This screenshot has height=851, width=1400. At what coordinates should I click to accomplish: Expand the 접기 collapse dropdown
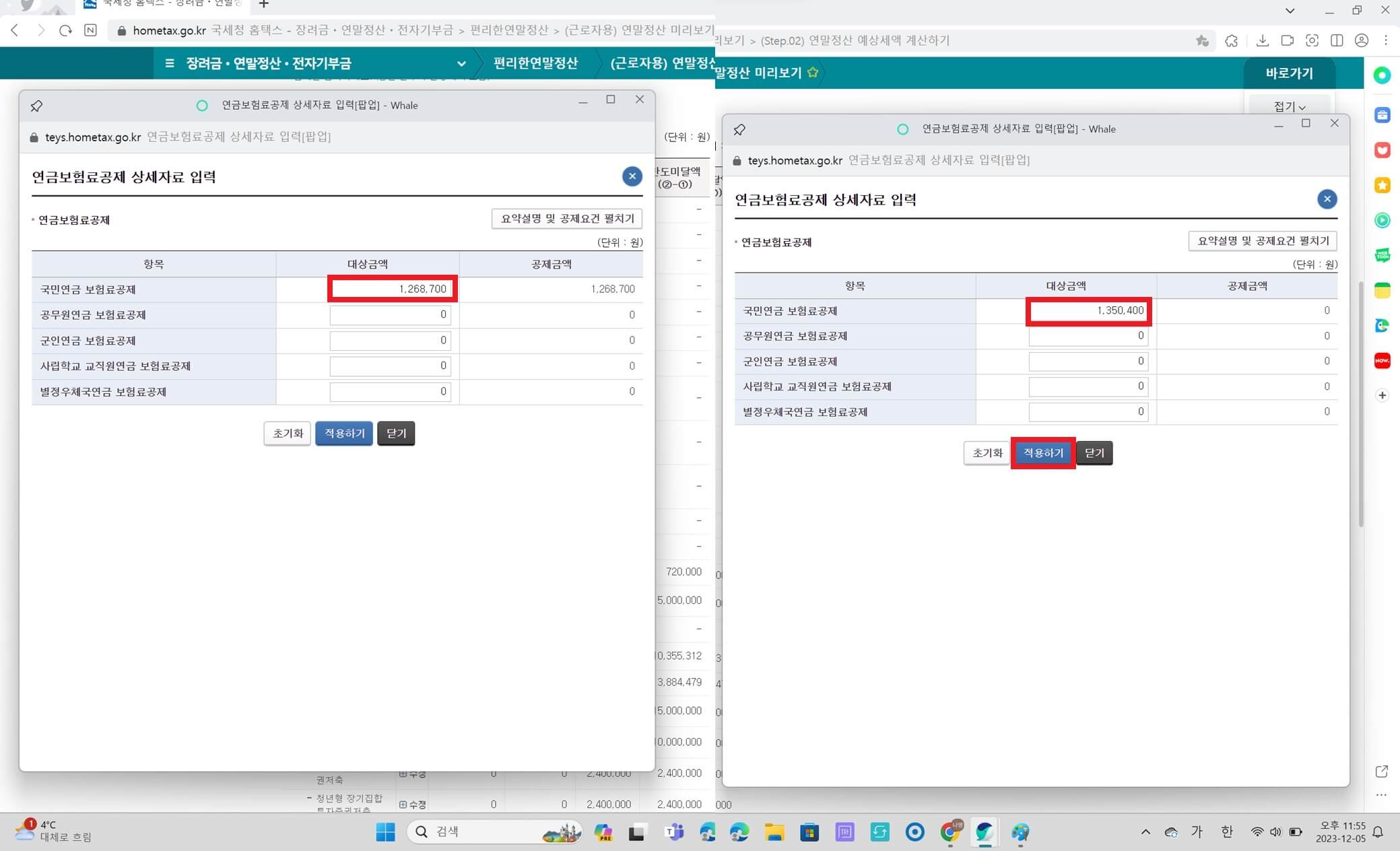click(x=1289, y=106)
